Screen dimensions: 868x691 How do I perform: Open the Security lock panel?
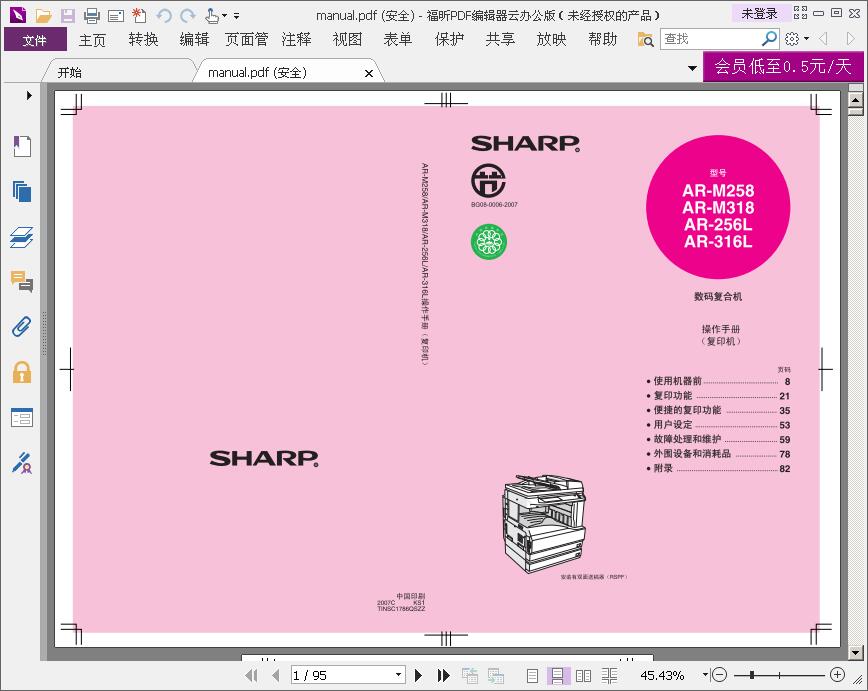pos(22,372)
